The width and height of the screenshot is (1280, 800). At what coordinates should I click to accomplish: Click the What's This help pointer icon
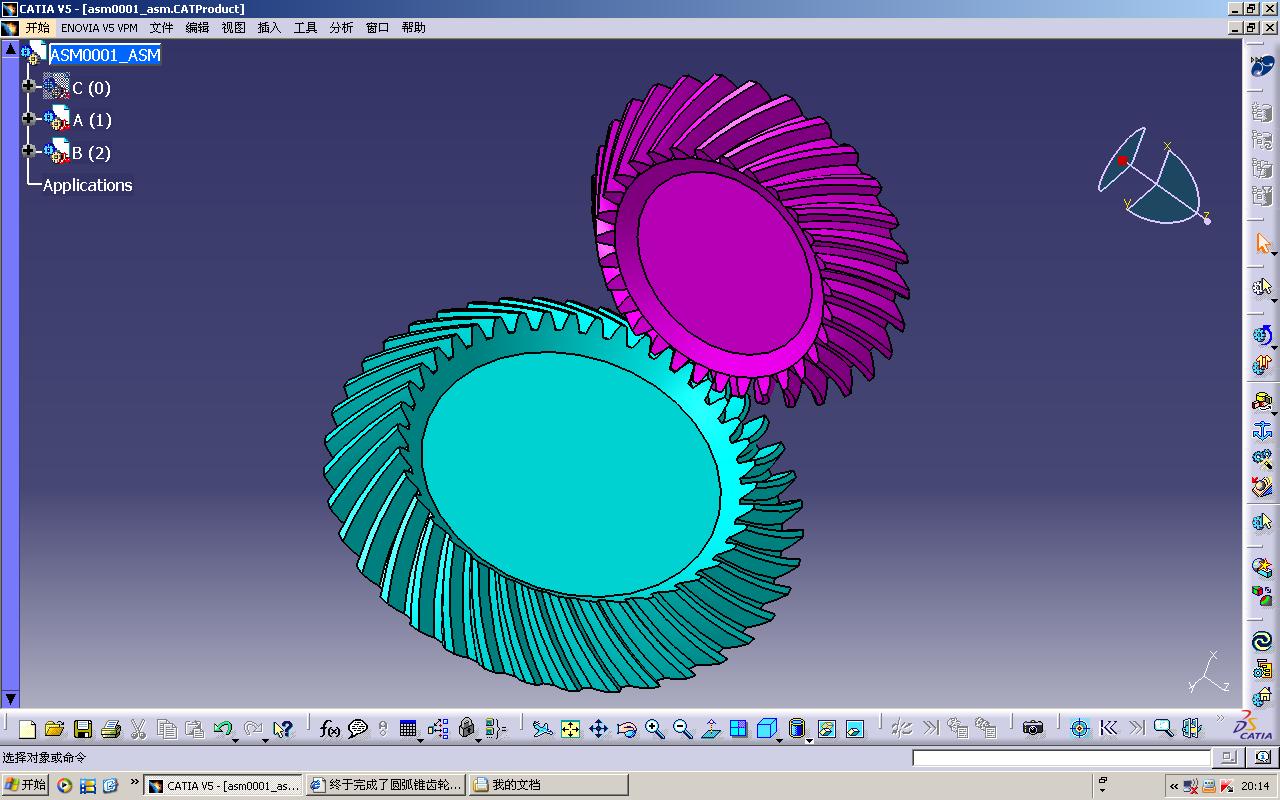click(283, 729)
